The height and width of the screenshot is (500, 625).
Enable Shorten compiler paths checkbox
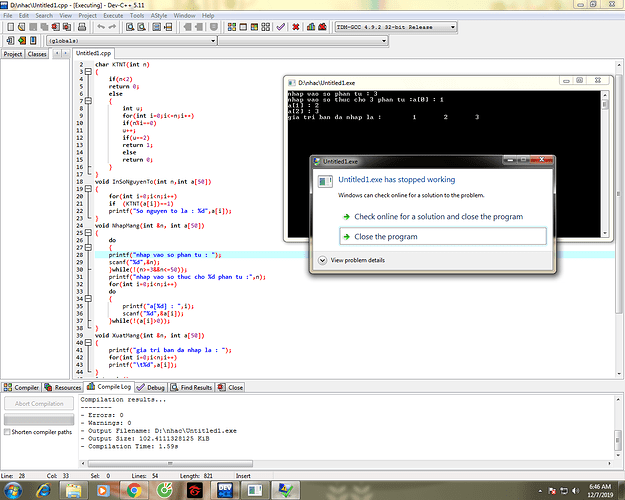(x=7, y=432)
